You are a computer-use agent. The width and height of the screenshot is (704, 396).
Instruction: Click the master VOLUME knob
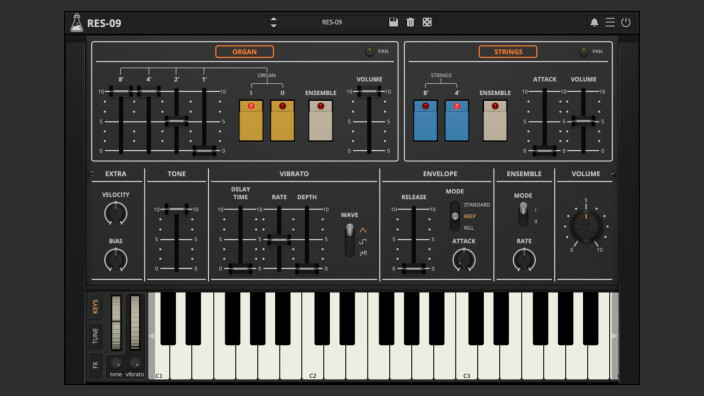click(x=586, y=226)
